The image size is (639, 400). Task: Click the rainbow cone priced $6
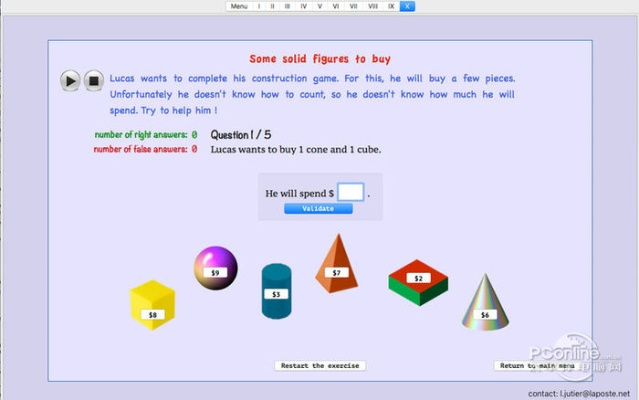coord(485,302)
